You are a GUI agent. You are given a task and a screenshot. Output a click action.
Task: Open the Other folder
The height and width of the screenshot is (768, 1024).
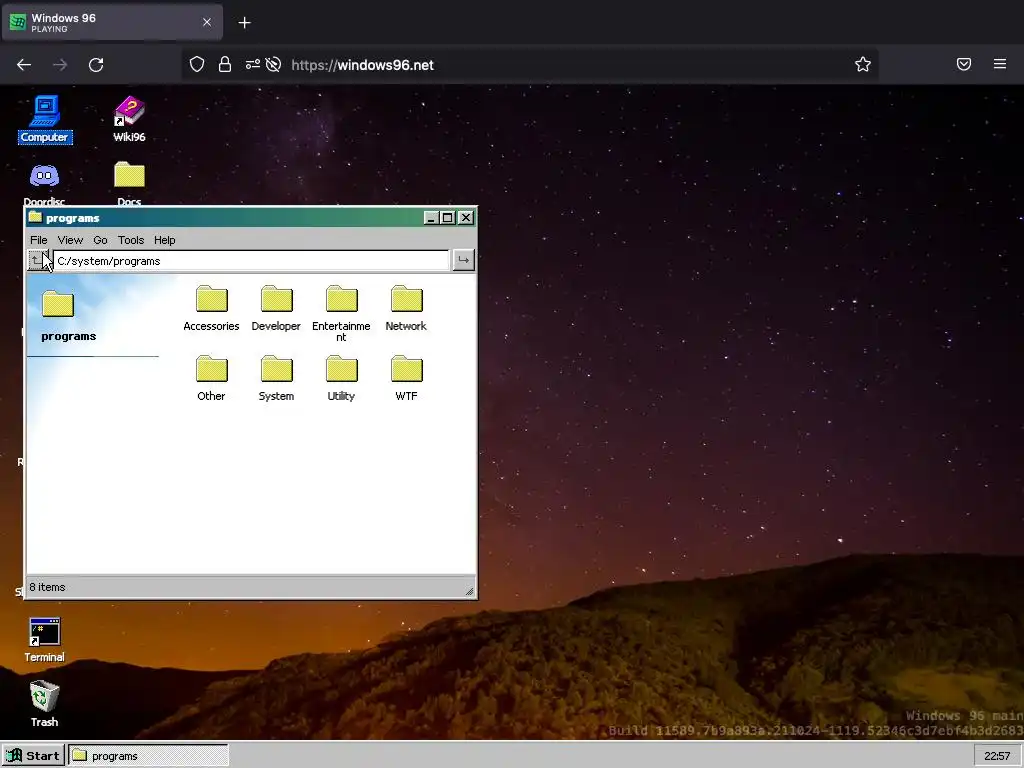pos(211,378)
